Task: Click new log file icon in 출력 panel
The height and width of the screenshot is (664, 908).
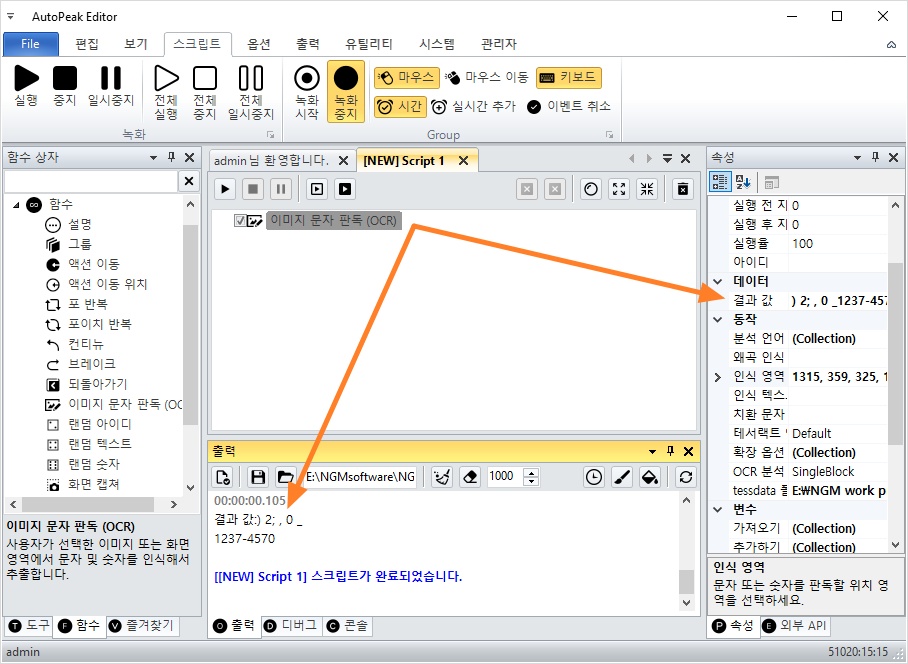Action: [x=222, y=477]
